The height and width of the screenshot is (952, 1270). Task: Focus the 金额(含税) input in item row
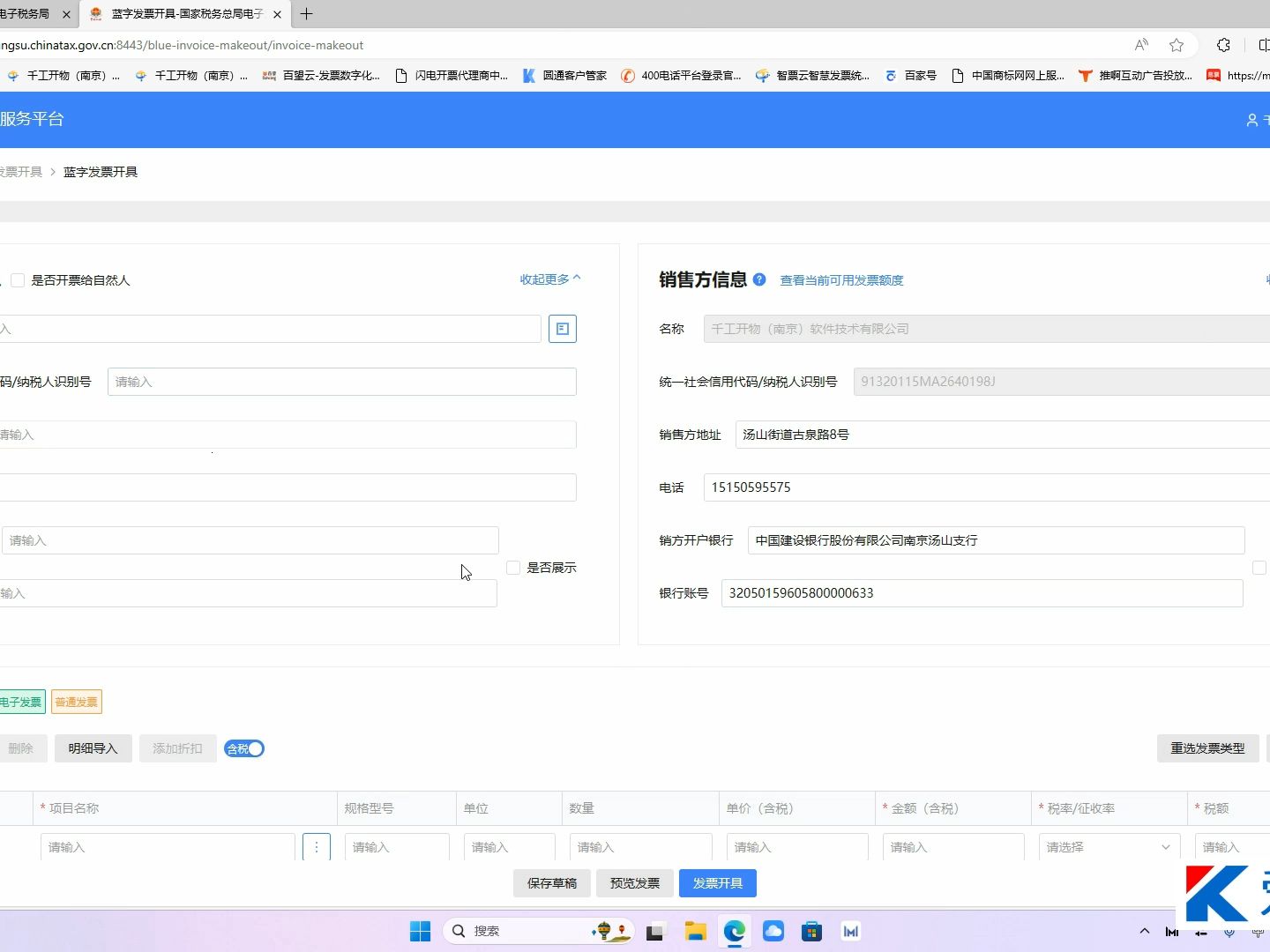pos(953,847)
